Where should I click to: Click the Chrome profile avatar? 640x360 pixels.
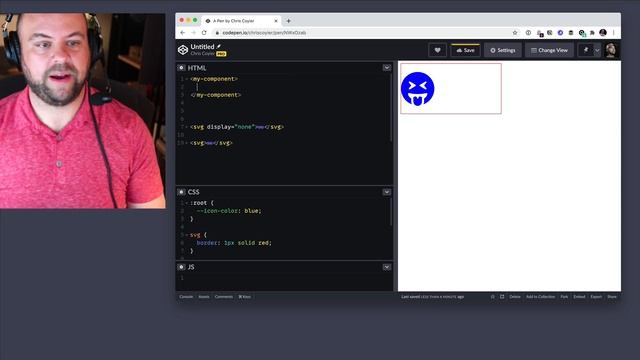603,33
